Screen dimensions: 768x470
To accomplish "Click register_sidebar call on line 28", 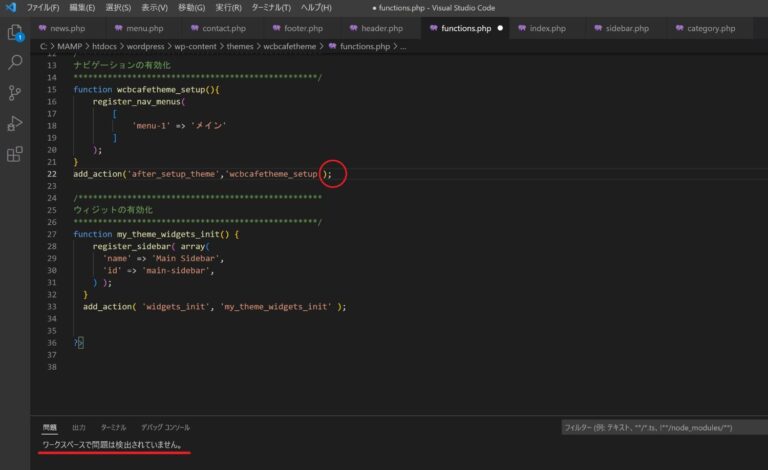I will [132, 246].
